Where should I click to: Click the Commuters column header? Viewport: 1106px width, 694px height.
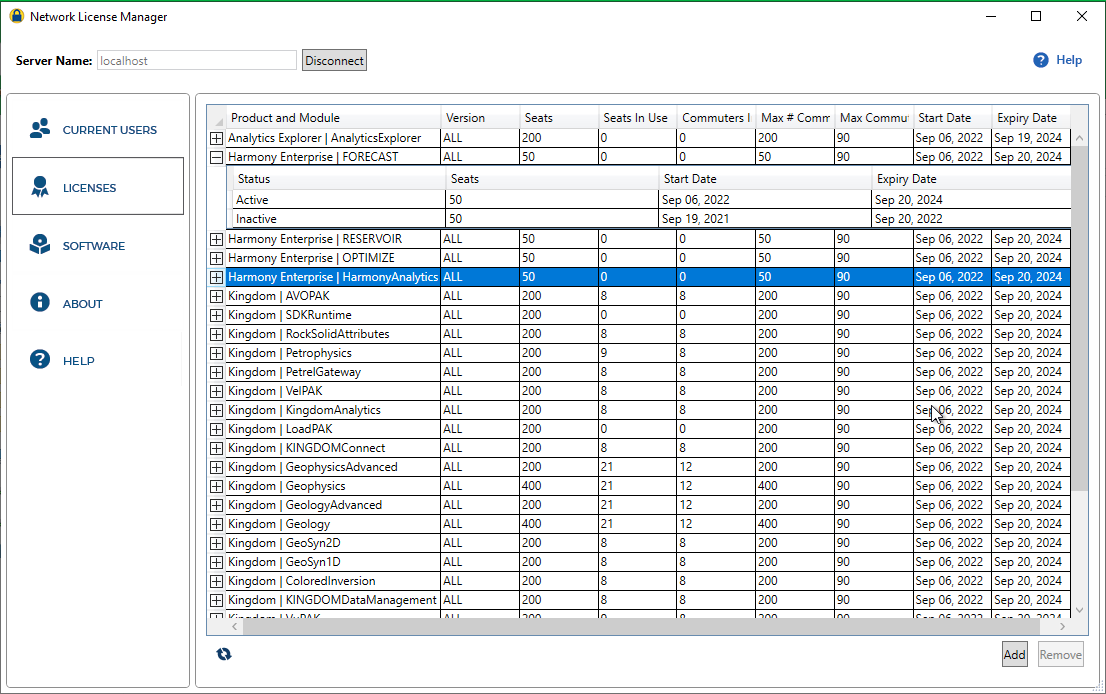pyautogui.click(x=716, y=118)
